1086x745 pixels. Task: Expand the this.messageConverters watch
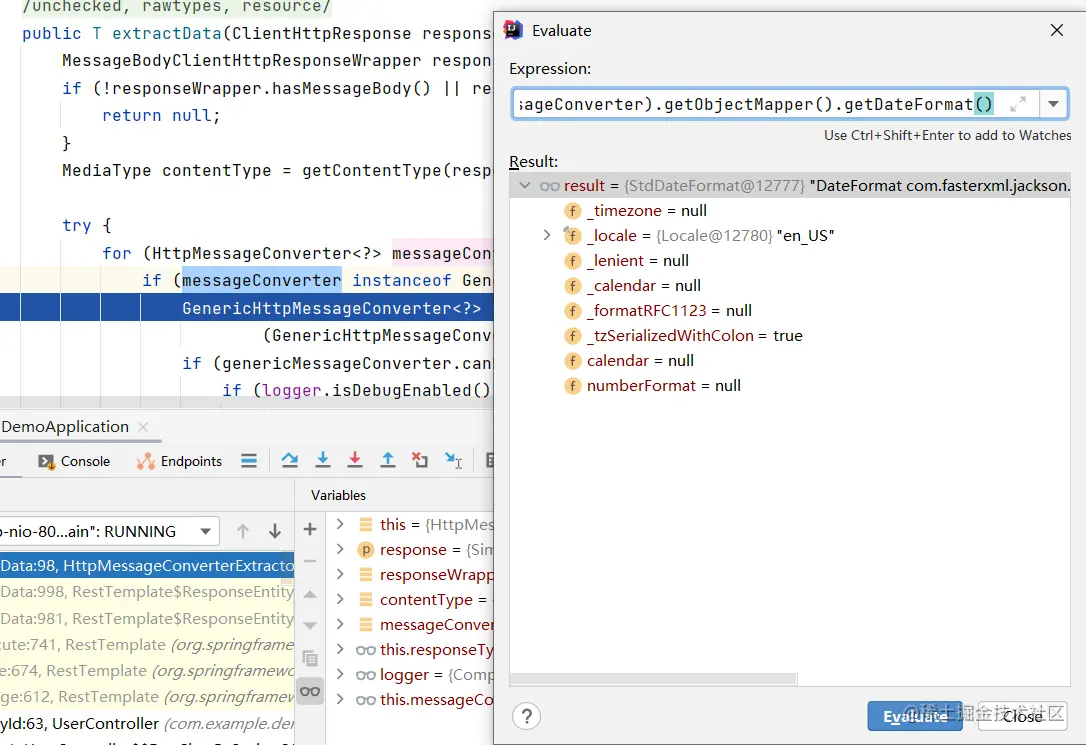point(339,699)
